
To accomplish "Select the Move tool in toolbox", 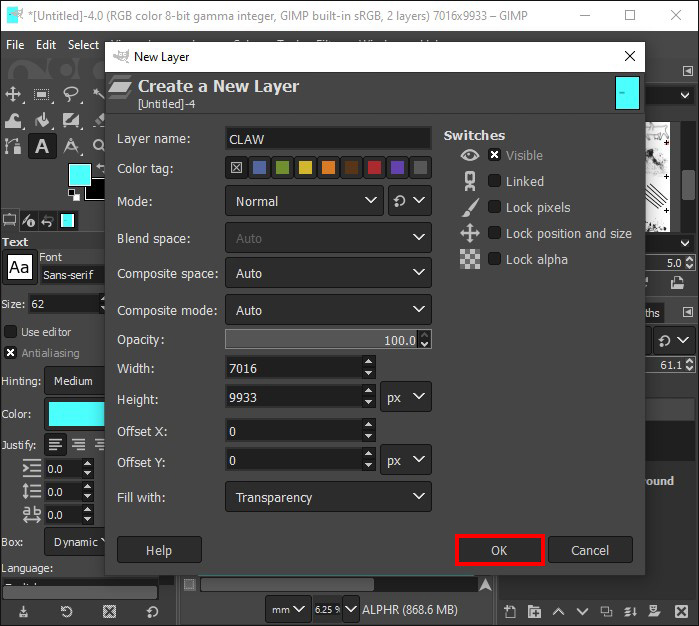I will tap(13, 94).
